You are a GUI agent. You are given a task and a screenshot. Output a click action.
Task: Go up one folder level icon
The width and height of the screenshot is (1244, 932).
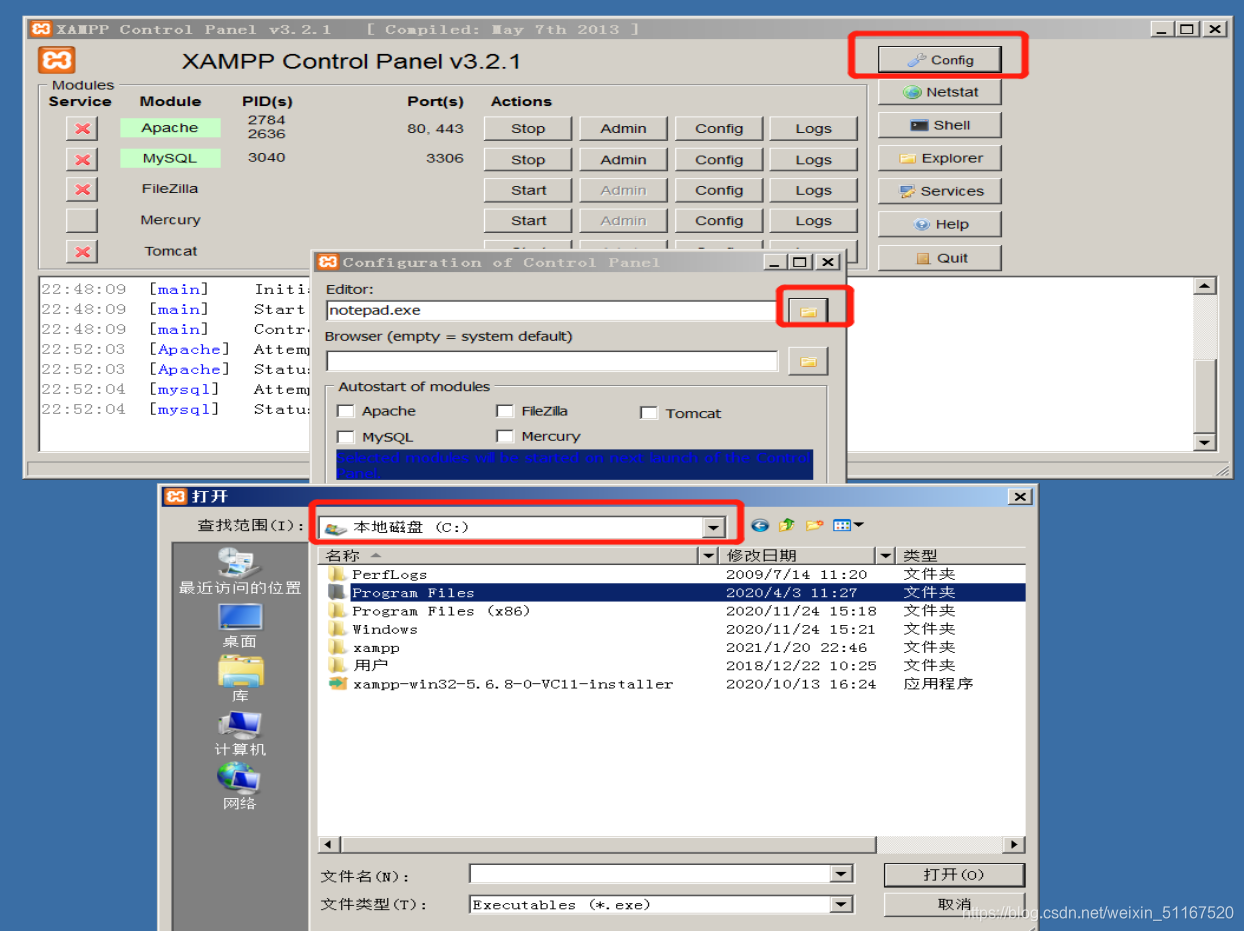[x=788, y=525]
